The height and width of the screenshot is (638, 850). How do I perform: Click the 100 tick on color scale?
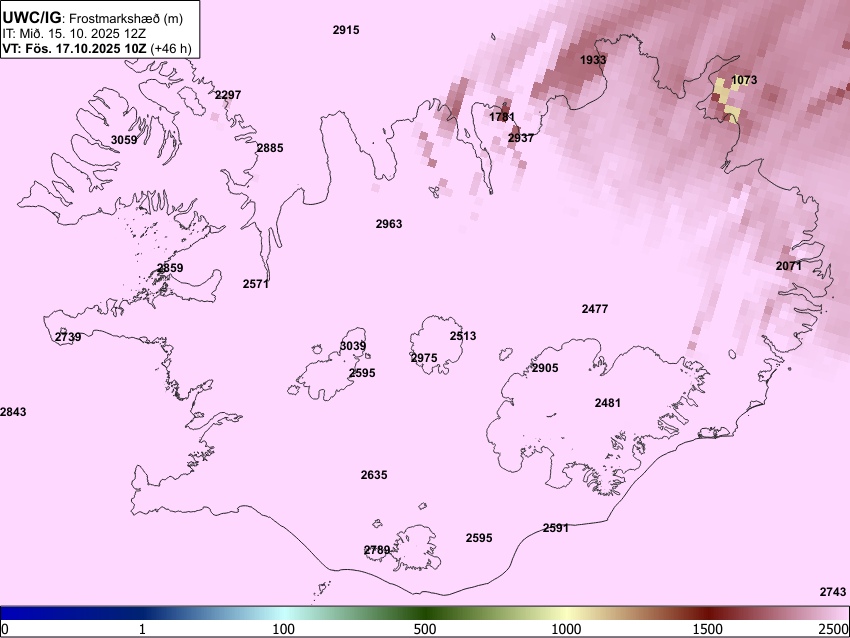point(283,629)
